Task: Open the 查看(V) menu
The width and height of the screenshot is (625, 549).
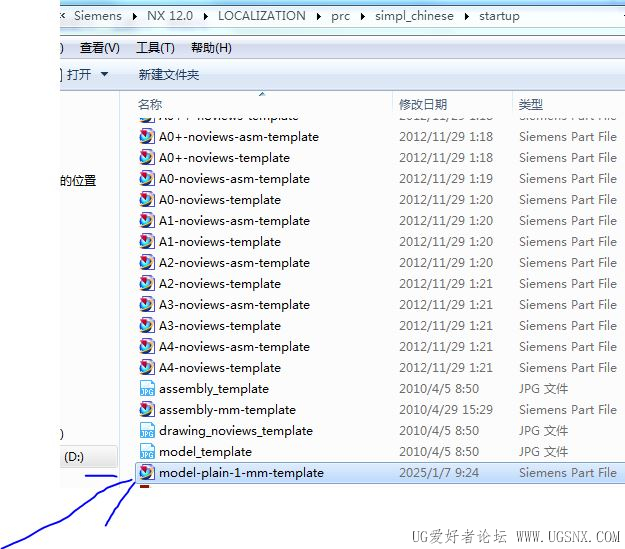Action: (100, 48)
